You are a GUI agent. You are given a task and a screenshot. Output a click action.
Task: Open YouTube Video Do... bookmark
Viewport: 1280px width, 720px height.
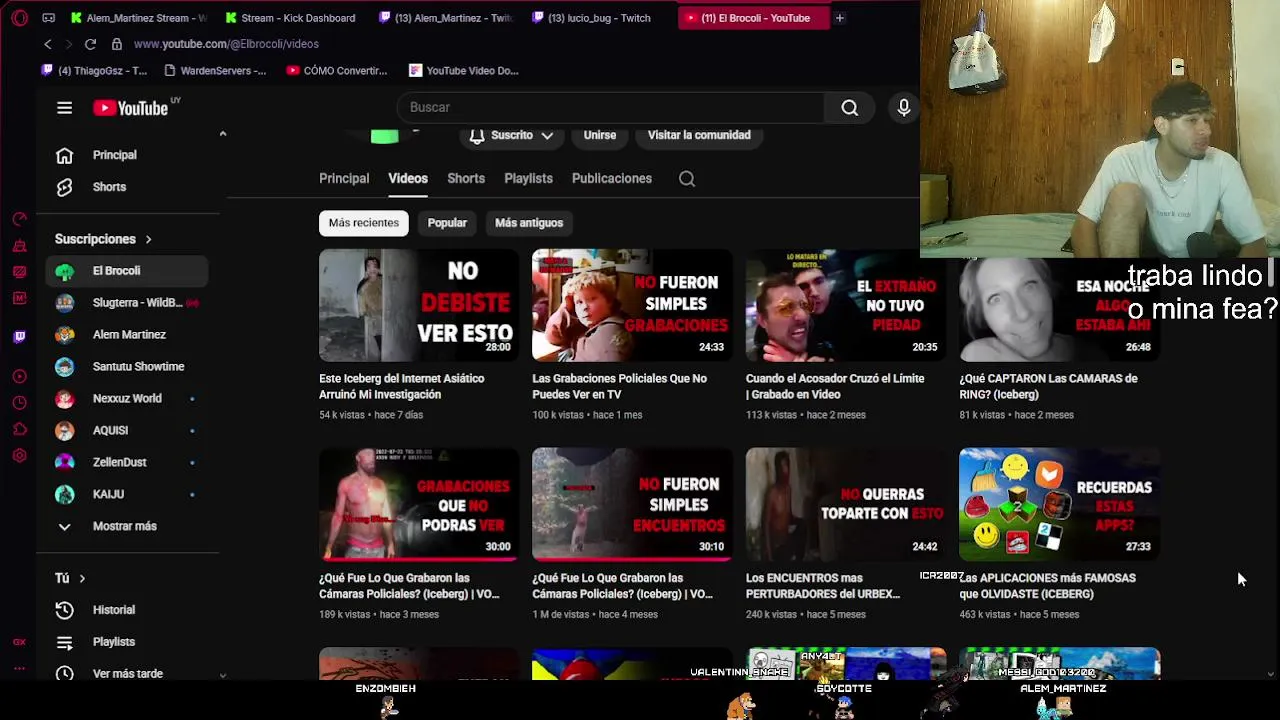(x=464, y=71)
